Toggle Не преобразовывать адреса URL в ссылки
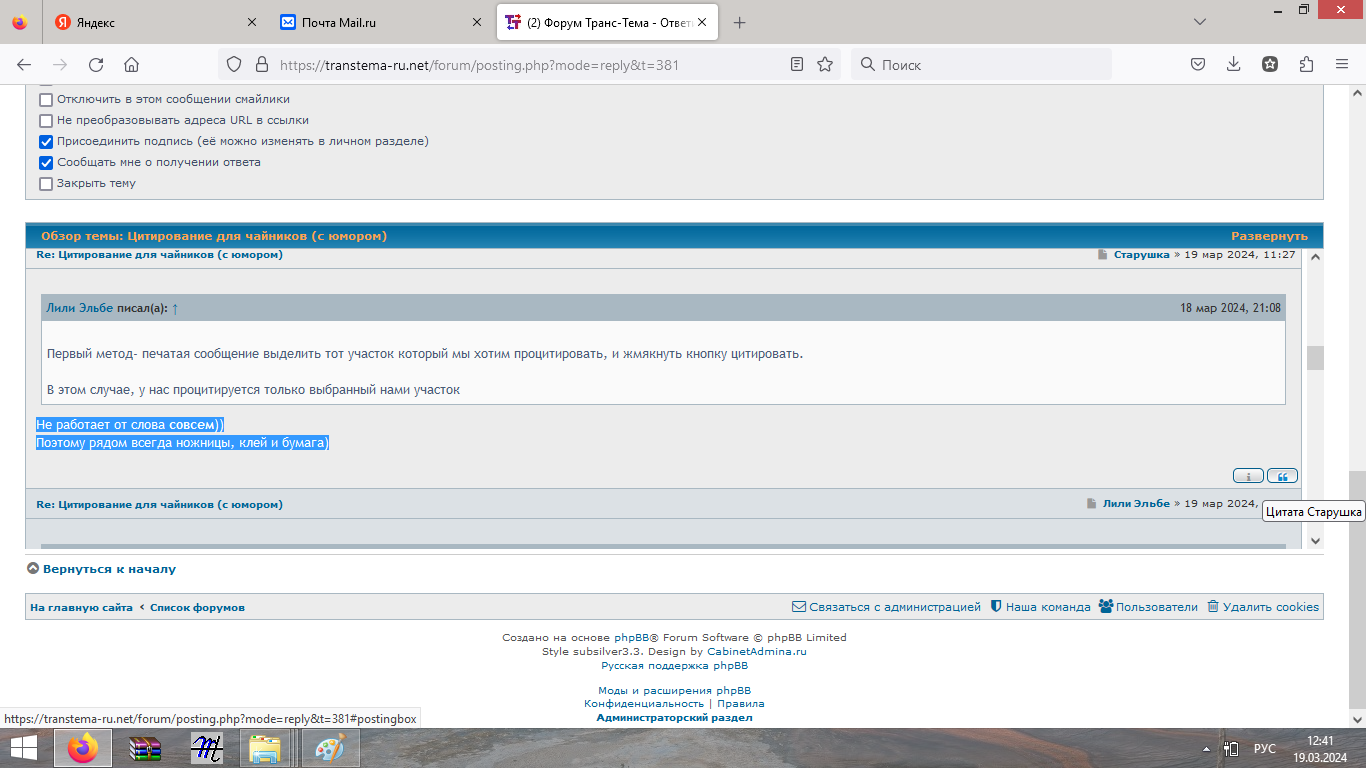Screen dimensions: 1366x768 pos(46,121)
